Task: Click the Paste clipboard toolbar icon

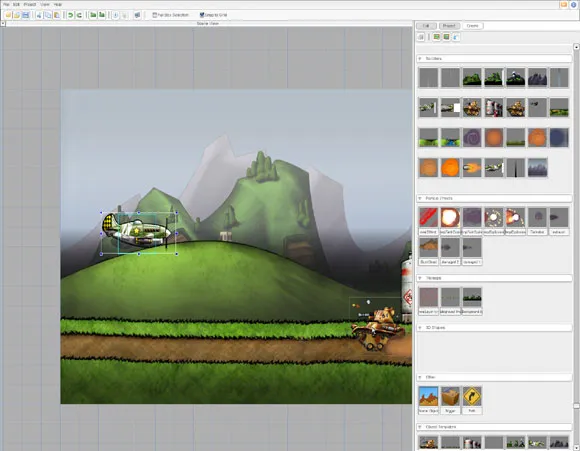Action: click(57, 15)
